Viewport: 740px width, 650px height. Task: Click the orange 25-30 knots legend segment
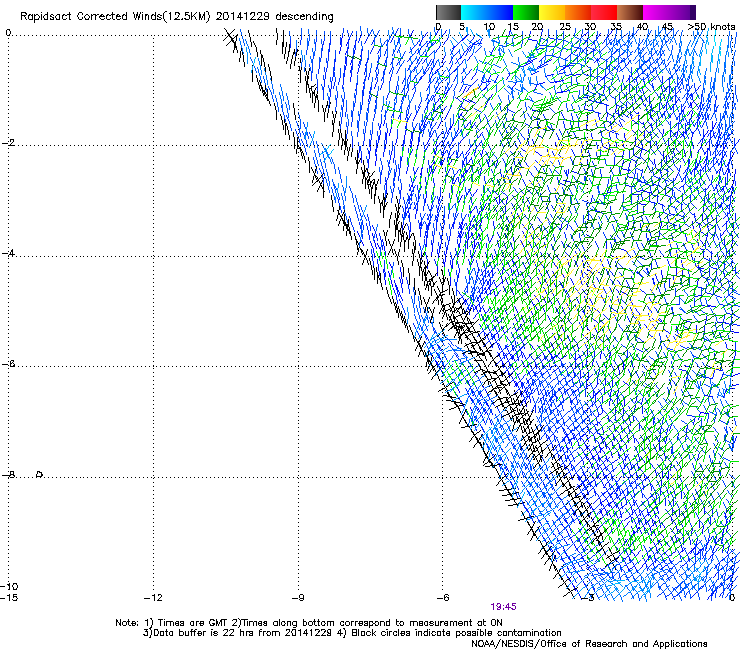coord(578,12)
